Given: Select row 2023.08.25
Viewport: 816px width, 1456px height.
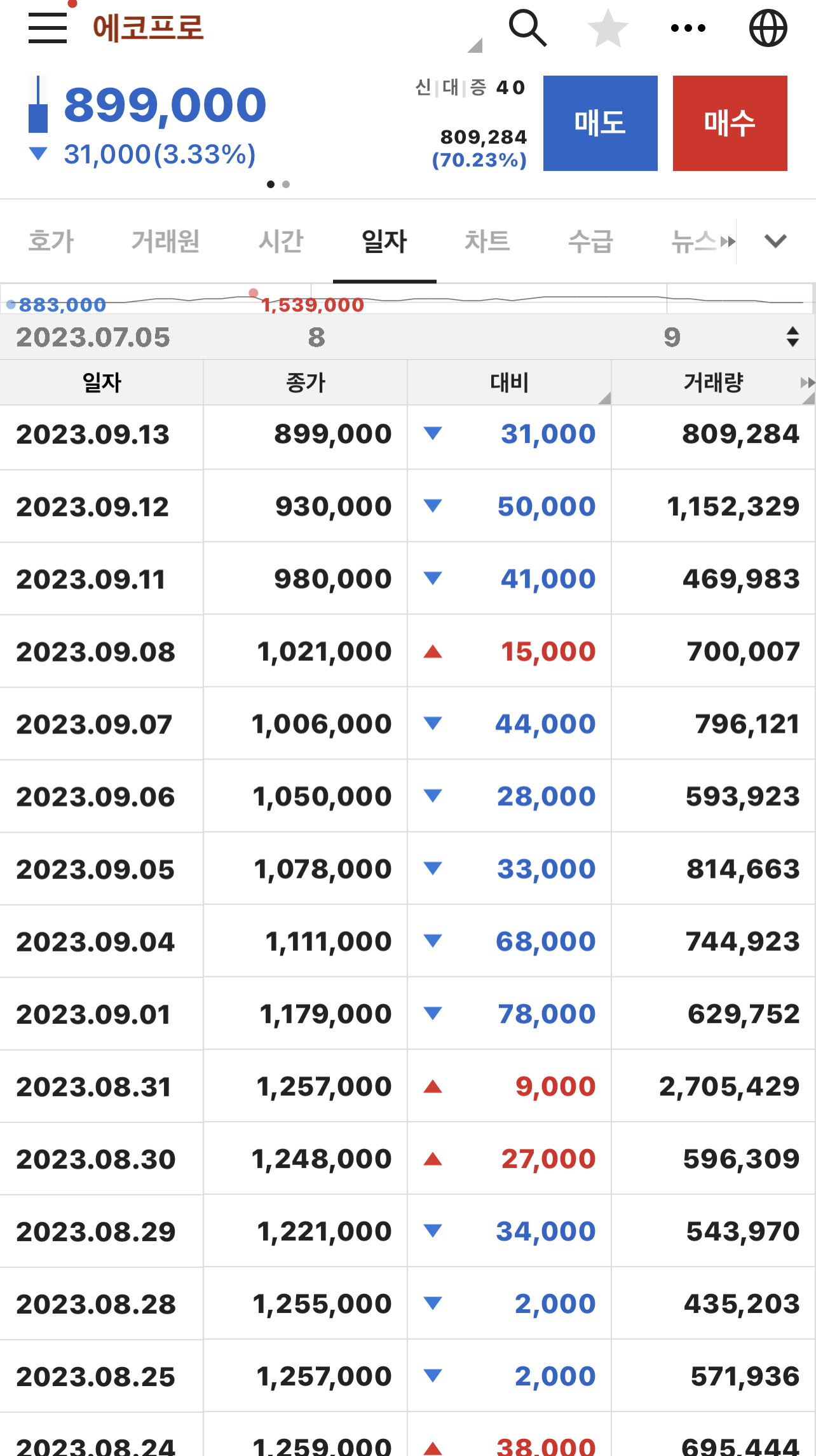Looking at the screenshot, I should tap(408, 1376).
